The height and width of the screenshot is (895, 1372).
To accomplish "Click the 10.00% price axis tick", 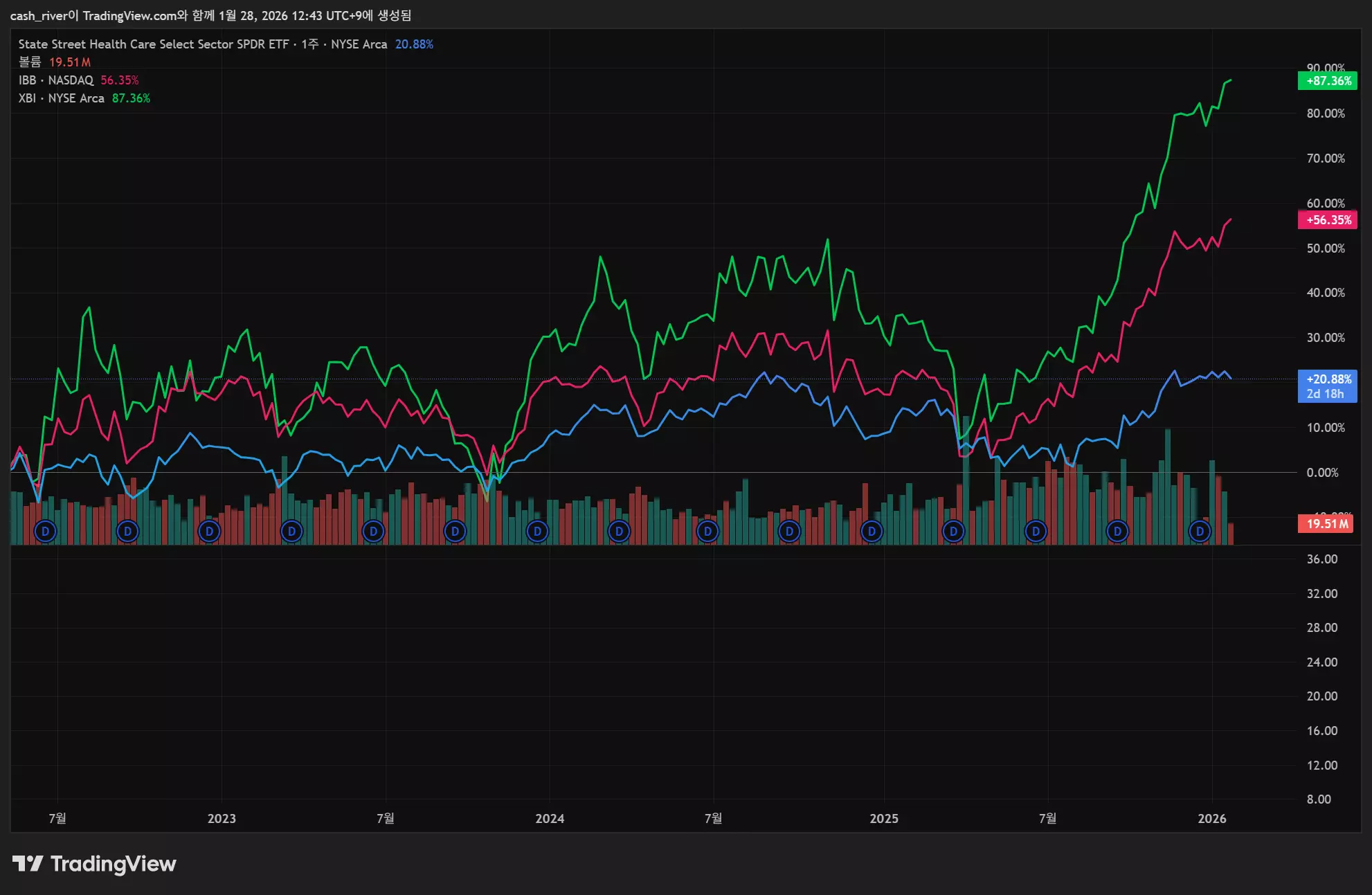I will tap(1326, 428).
